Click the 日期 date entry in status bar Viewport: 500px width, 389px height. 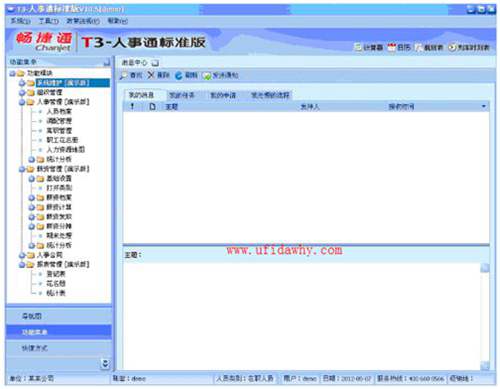pos(347,378)
